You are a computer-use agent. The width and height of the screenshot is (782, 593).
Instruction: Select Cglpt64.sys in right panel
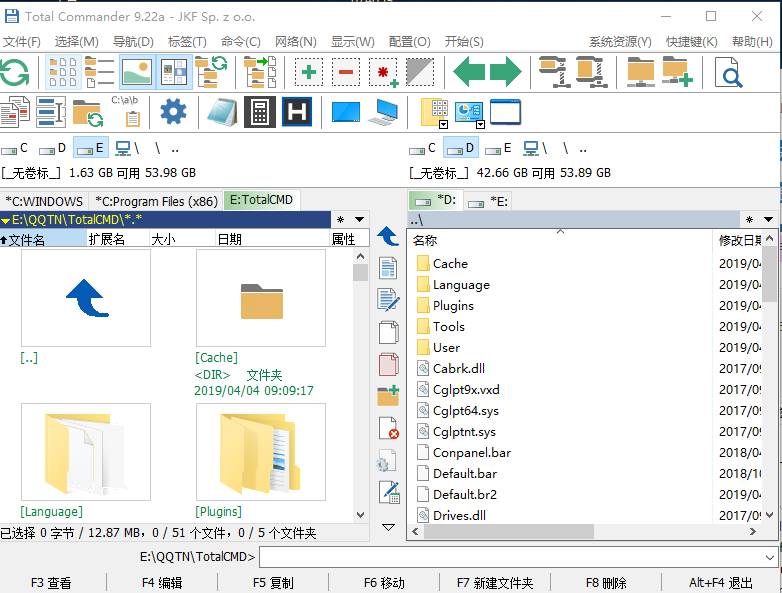click(x=465, y=411)
